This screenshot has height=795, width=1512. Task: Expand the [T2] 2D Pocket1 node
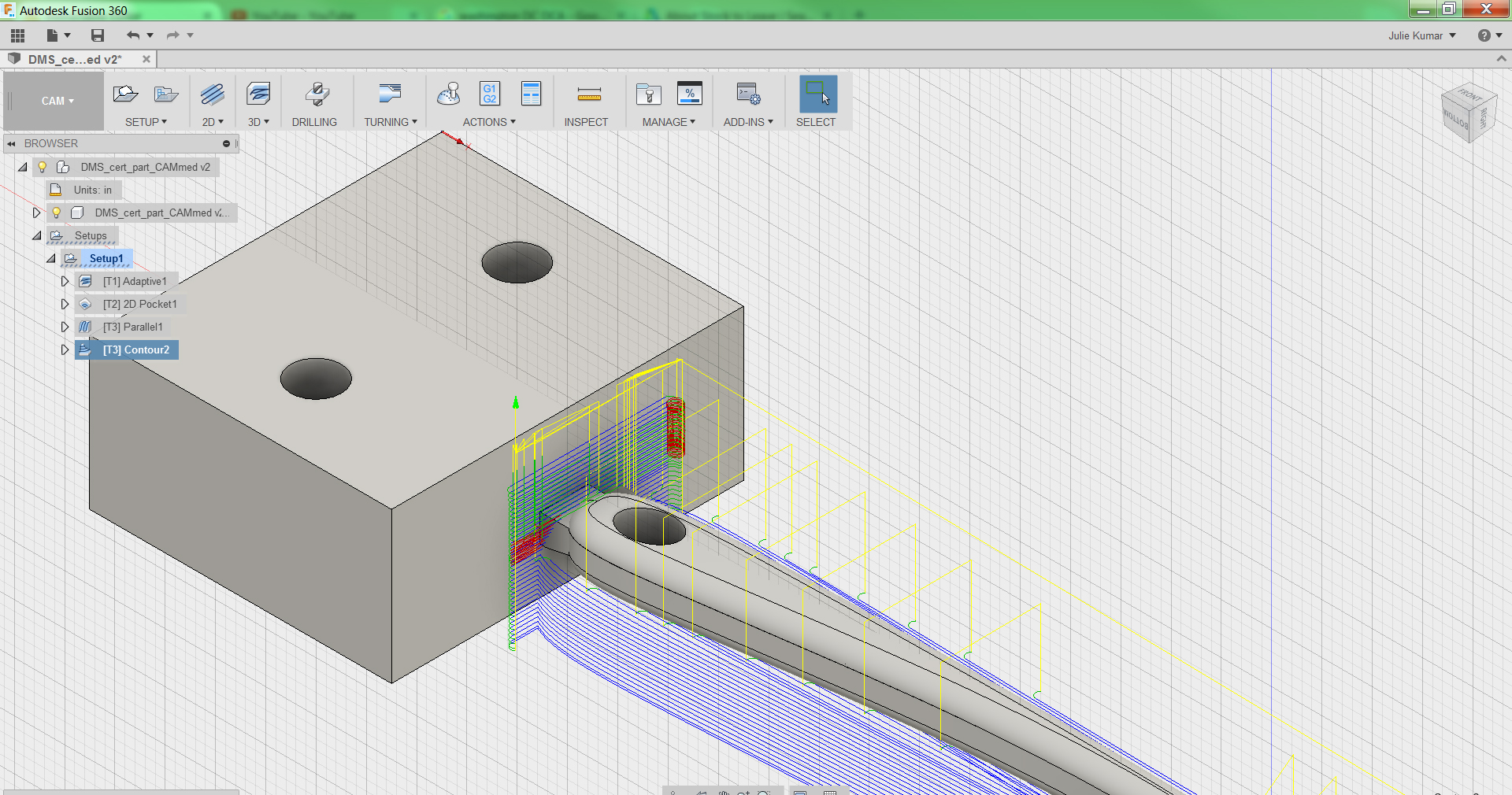(65, 304)
